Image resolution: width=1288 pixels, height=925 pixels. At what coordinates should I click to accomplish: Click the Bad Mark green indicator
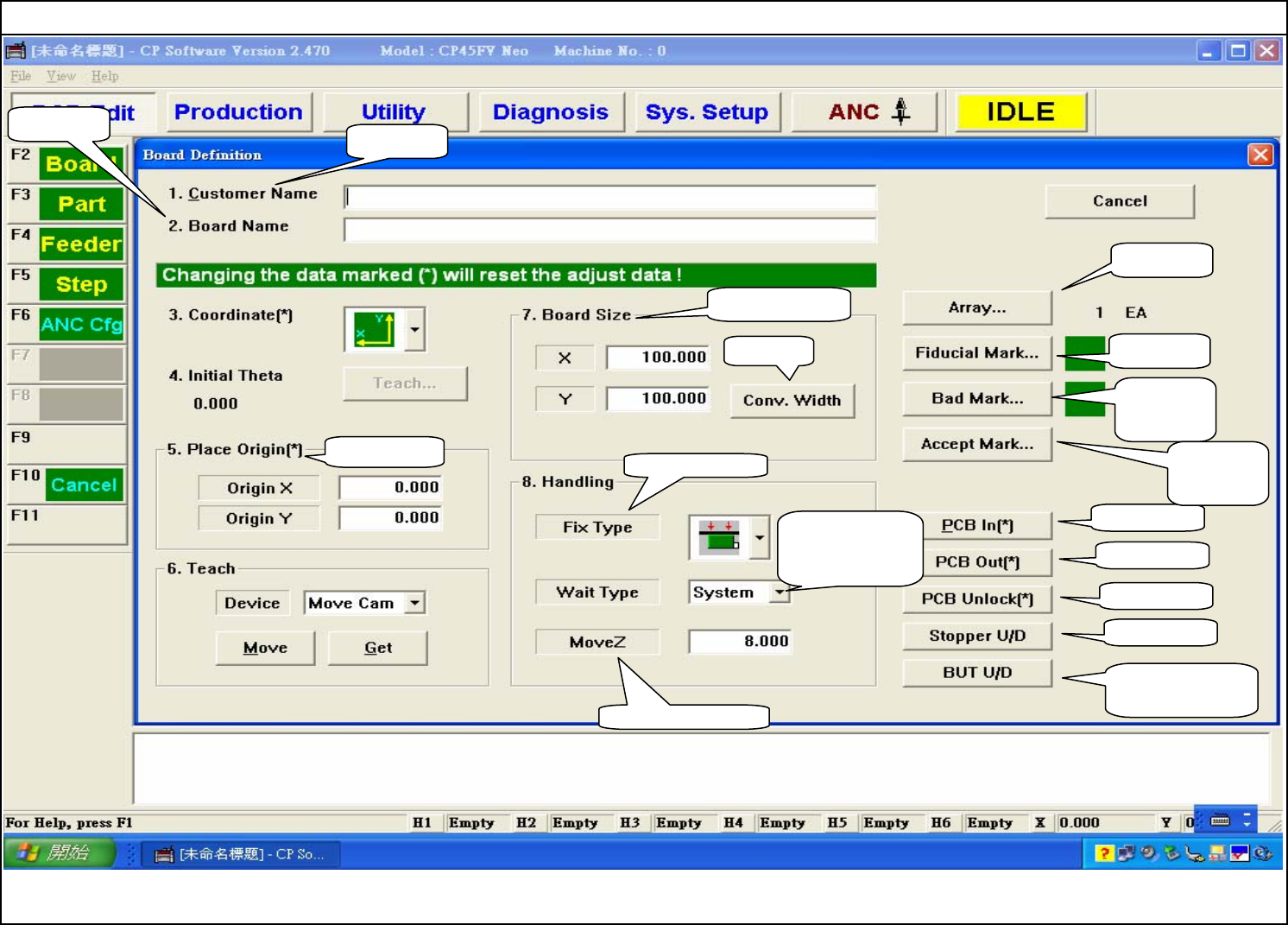click(x=1085, y=399)
